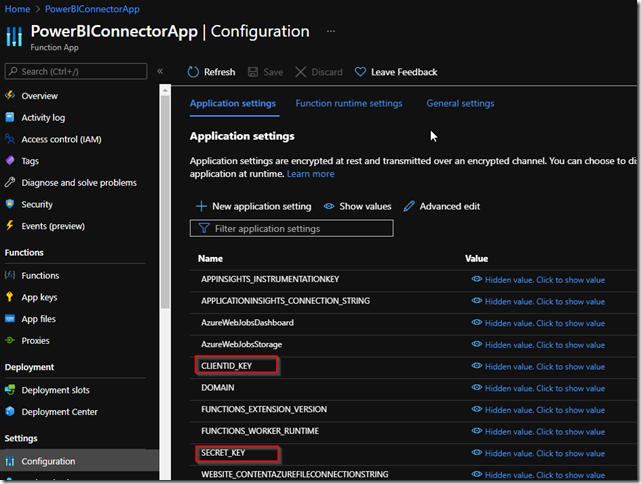Switch to Function runtime settings tab
The width and height of the screenshot is (641, 484).
click(x=349, y=103)
